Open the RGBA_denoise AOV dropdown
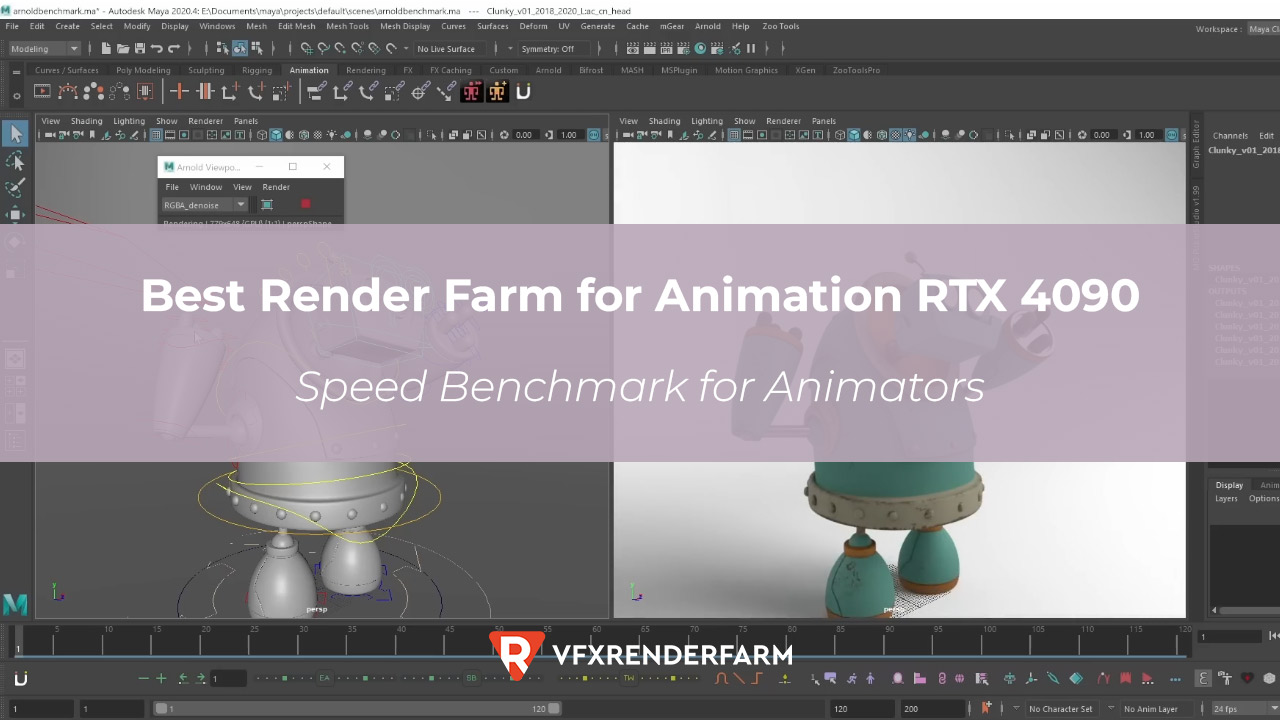The image size is (1280, 720). [x=204, y=204]
